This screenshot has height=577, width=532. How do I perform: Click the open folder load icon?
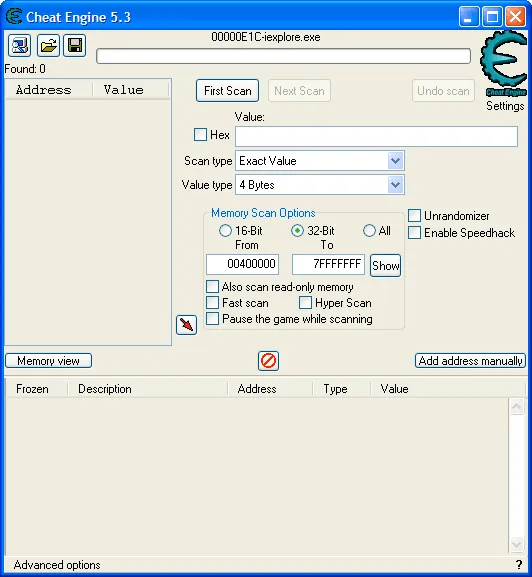point(48,46)
